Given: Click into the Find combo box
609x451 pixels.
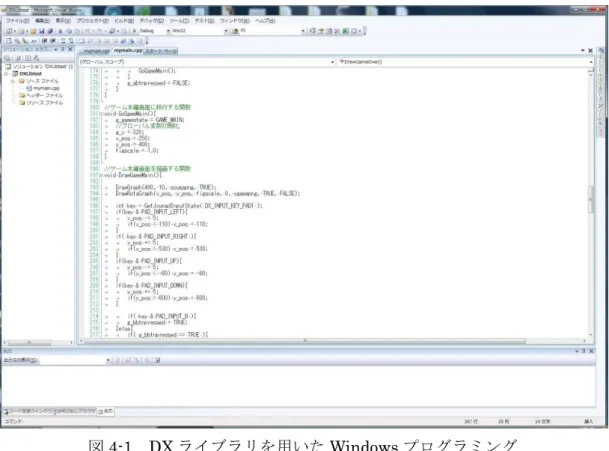Looking at the screenshot, I should [x=270, y=31].
